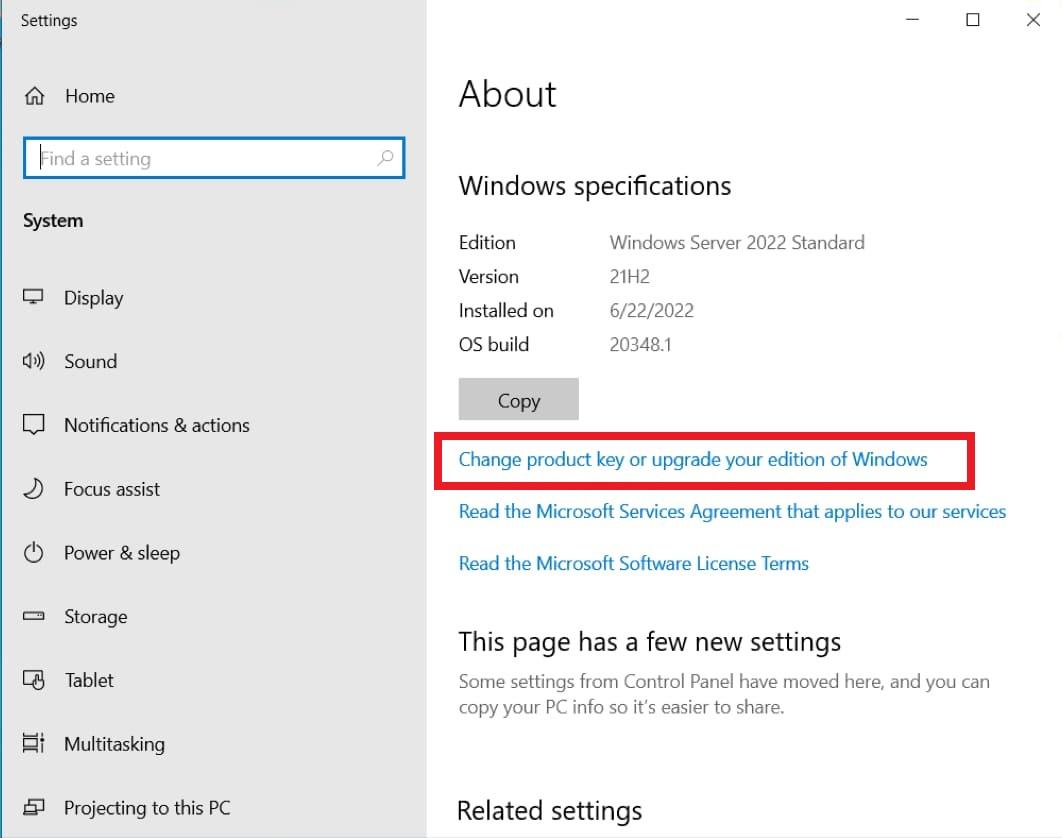Viewport: 1062px width, 838px height.
Task: Click the Projecting to this PC icon
Action: click(x=34, y=808)
